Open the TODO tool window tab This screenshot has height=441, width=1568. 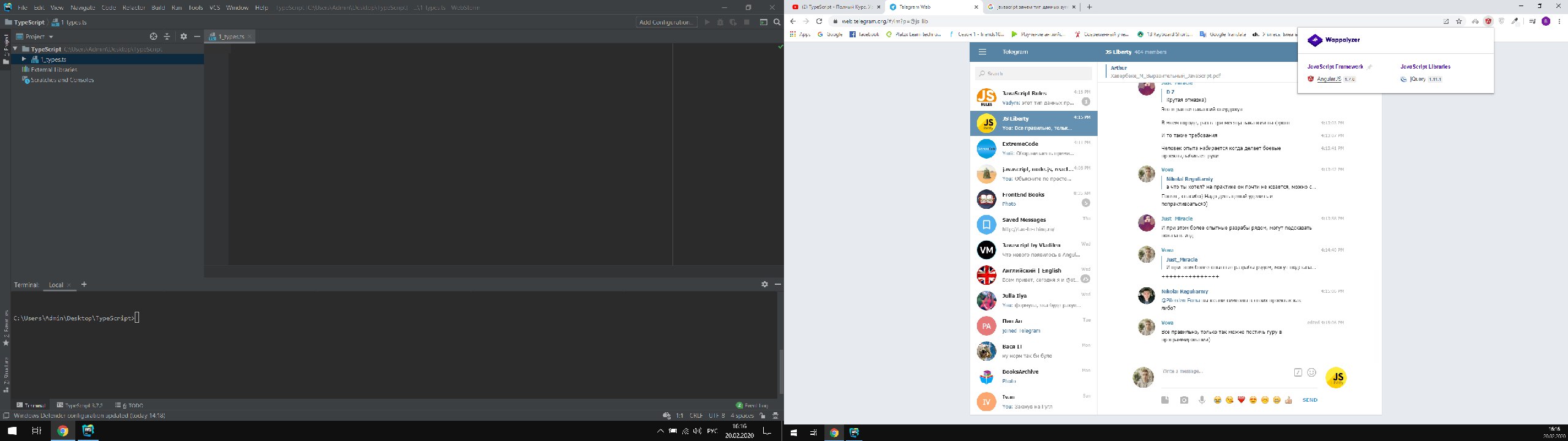coord(129,405)
